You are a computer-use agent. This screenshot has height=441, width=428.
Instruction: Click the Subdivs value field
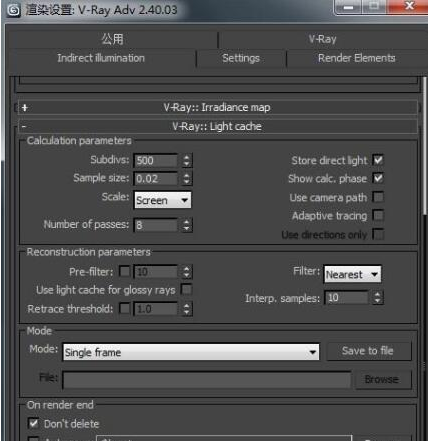[156, 160]
